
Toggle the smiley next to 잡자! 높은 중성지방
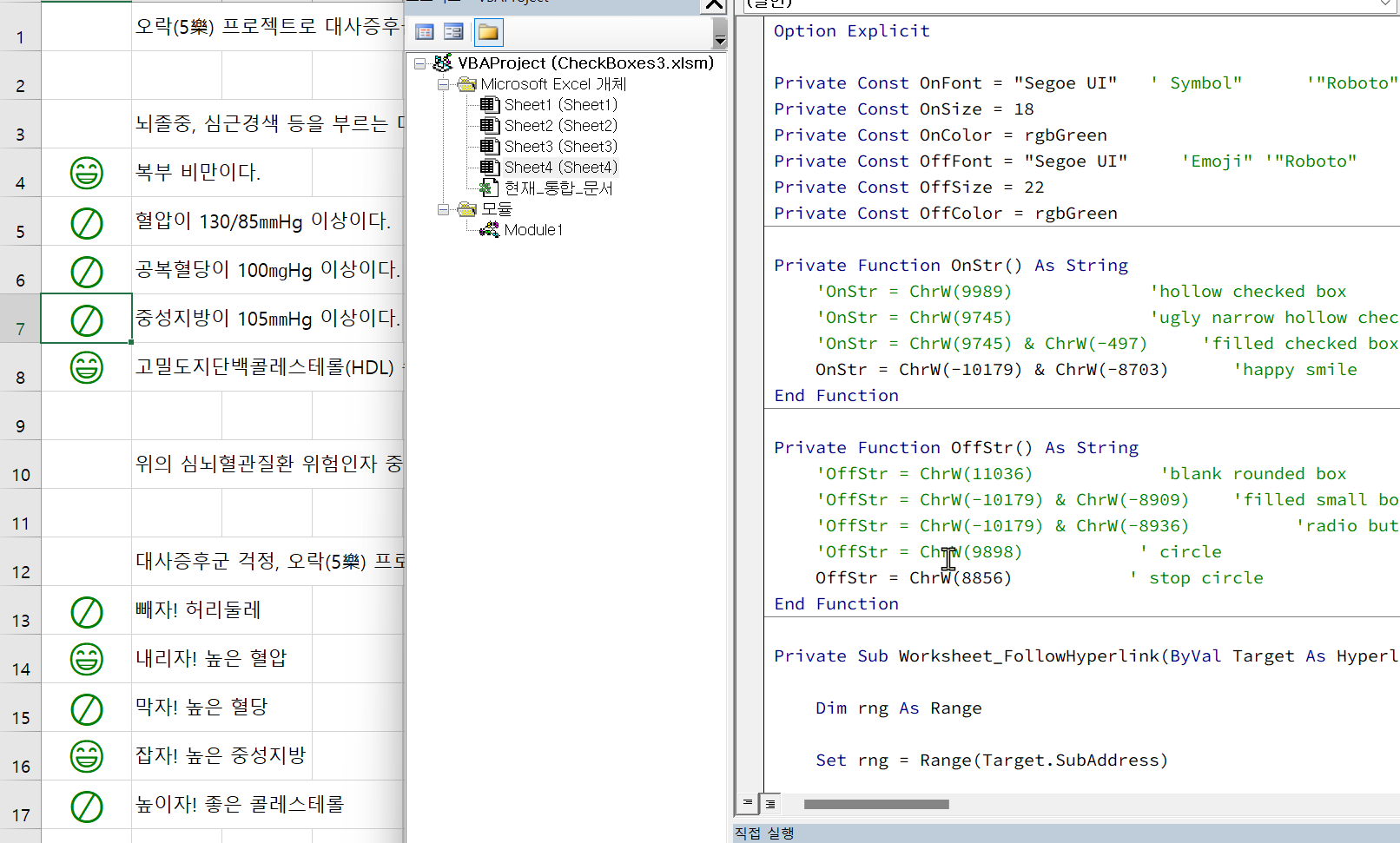point(86,756)
